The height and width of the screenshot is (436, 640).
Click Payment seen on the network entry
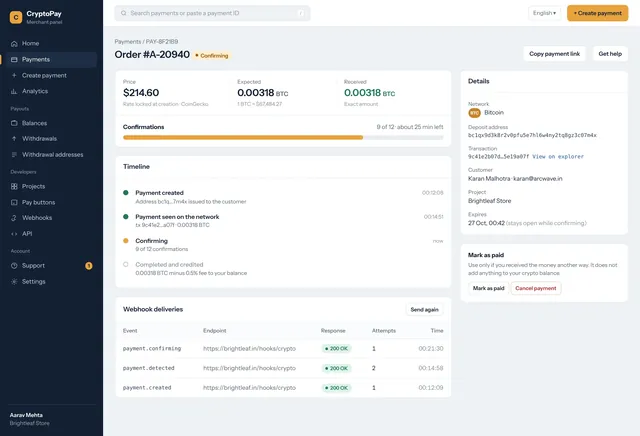pos(283,220)
